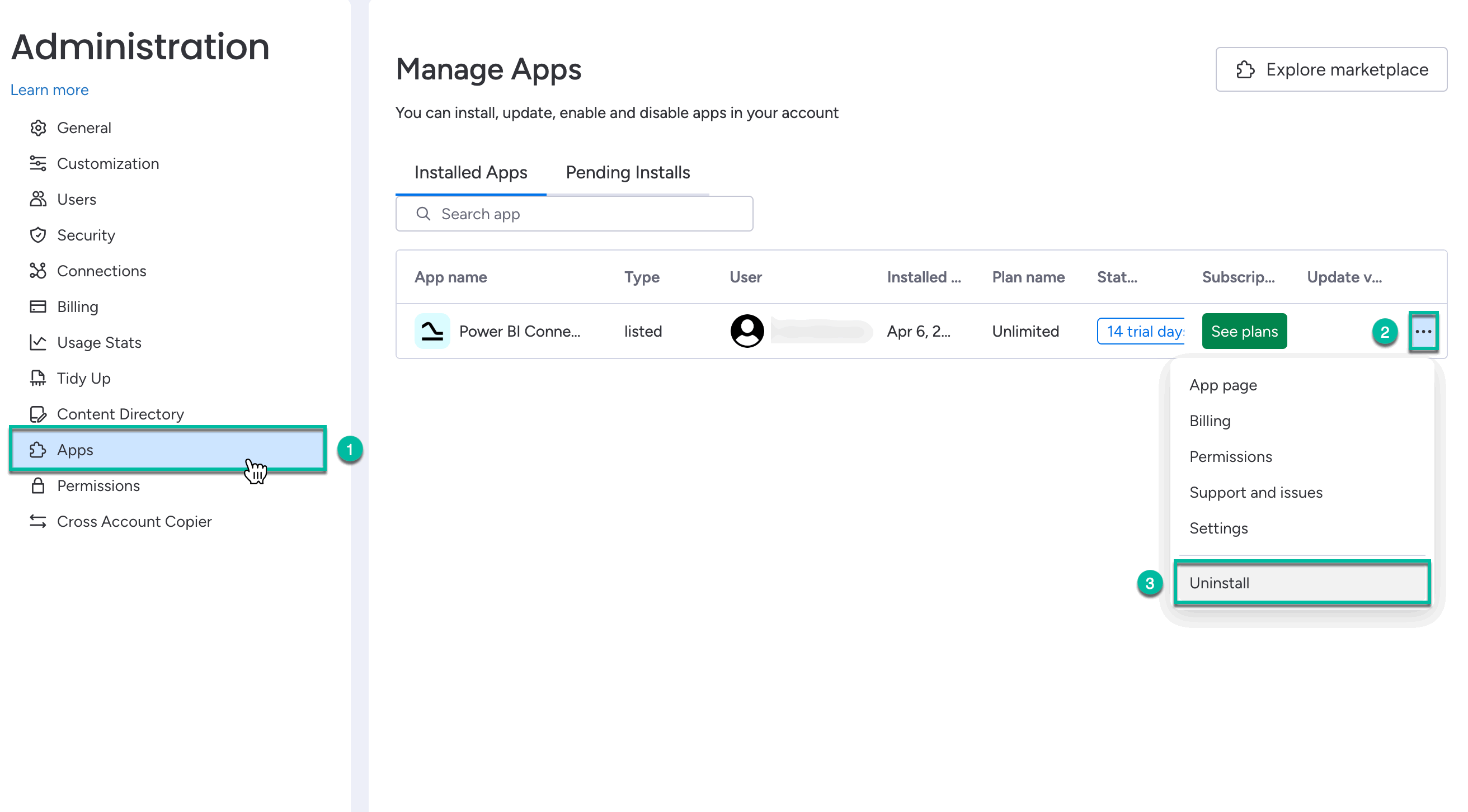Open the Learn more link
This screenshot has height=812, width=1468.
[x=50, y=90]
